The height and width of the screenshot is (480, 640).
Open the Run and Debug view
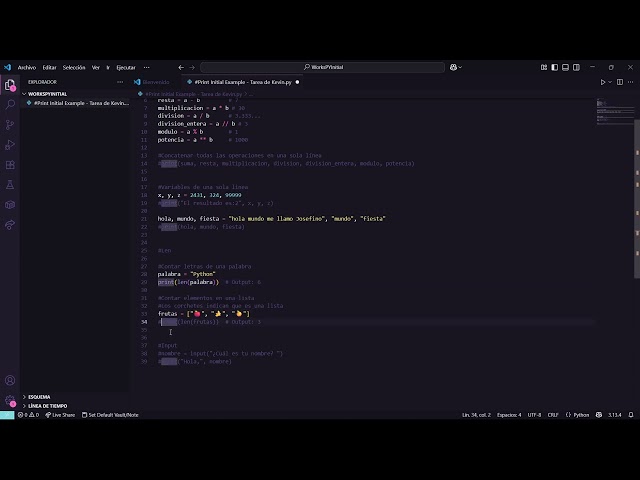point(10,144)
